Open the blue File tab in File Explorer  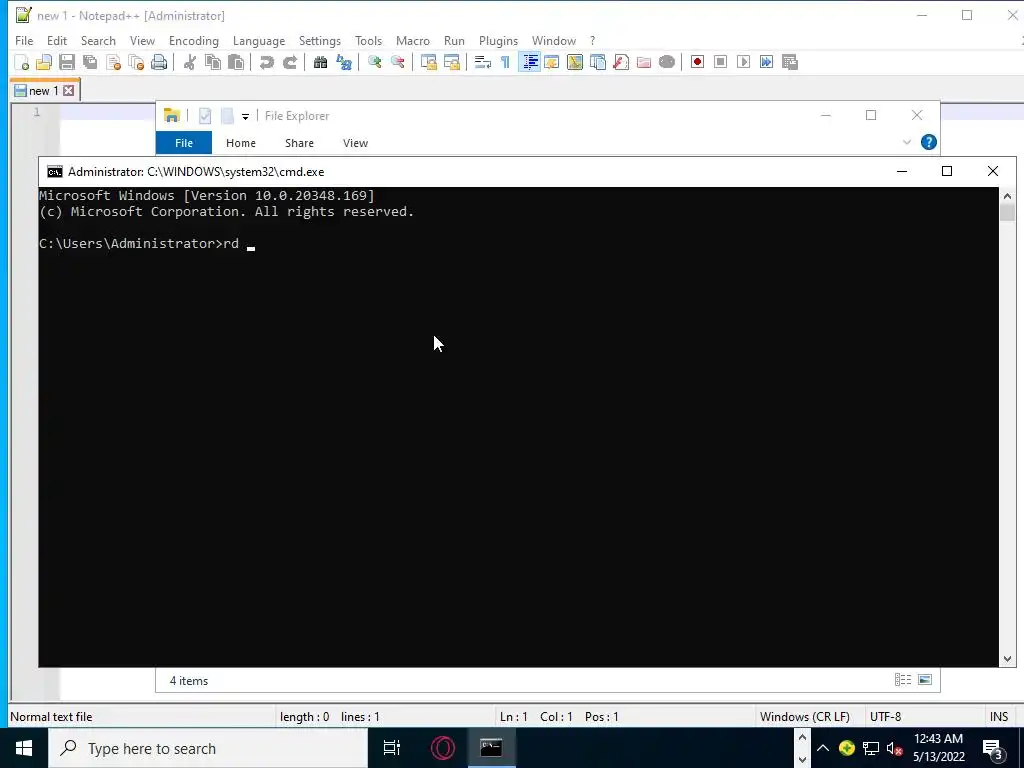tap(184, 143)
